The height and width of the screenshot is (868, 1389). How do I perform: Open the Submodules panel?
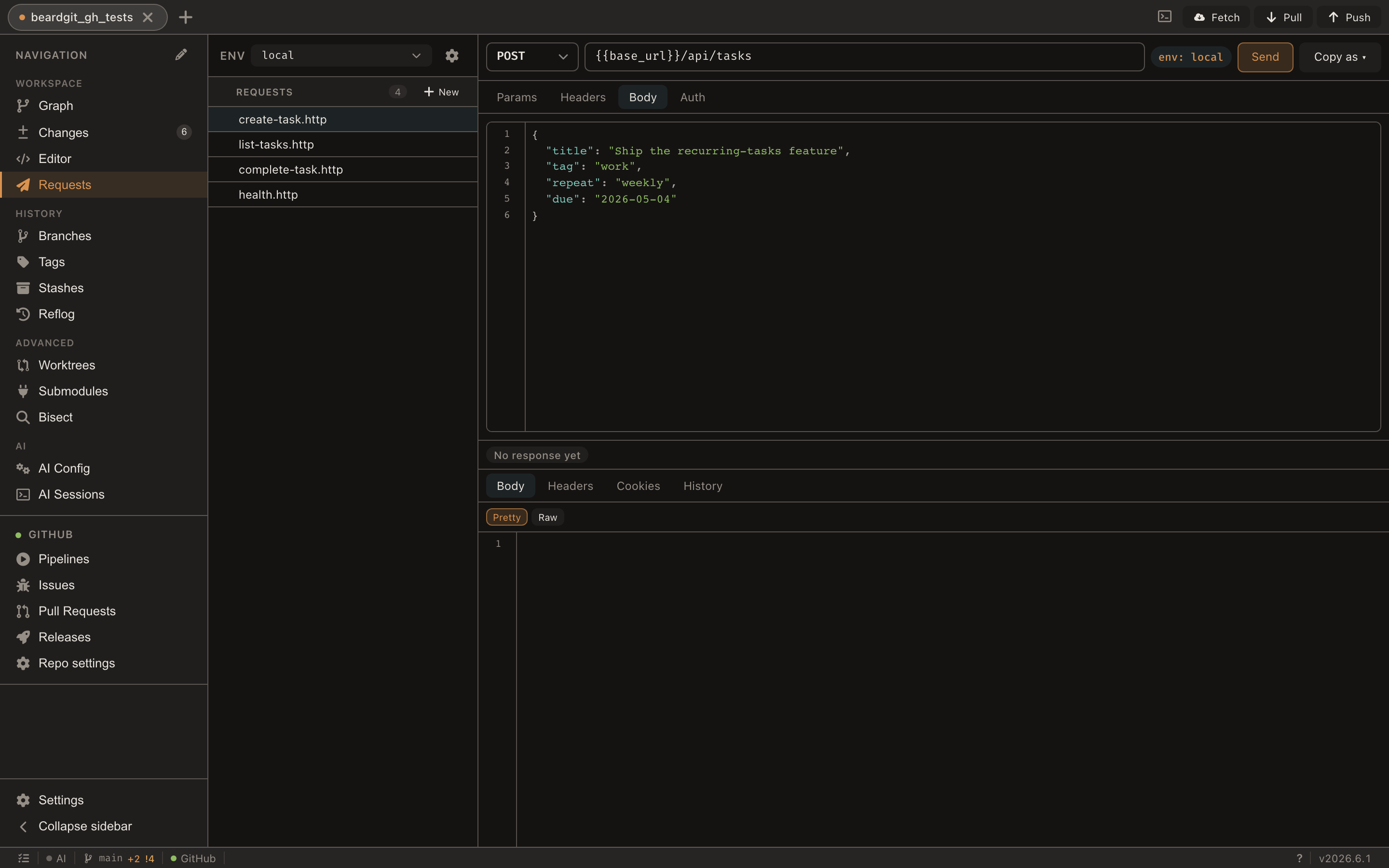(x=103, y=391)
